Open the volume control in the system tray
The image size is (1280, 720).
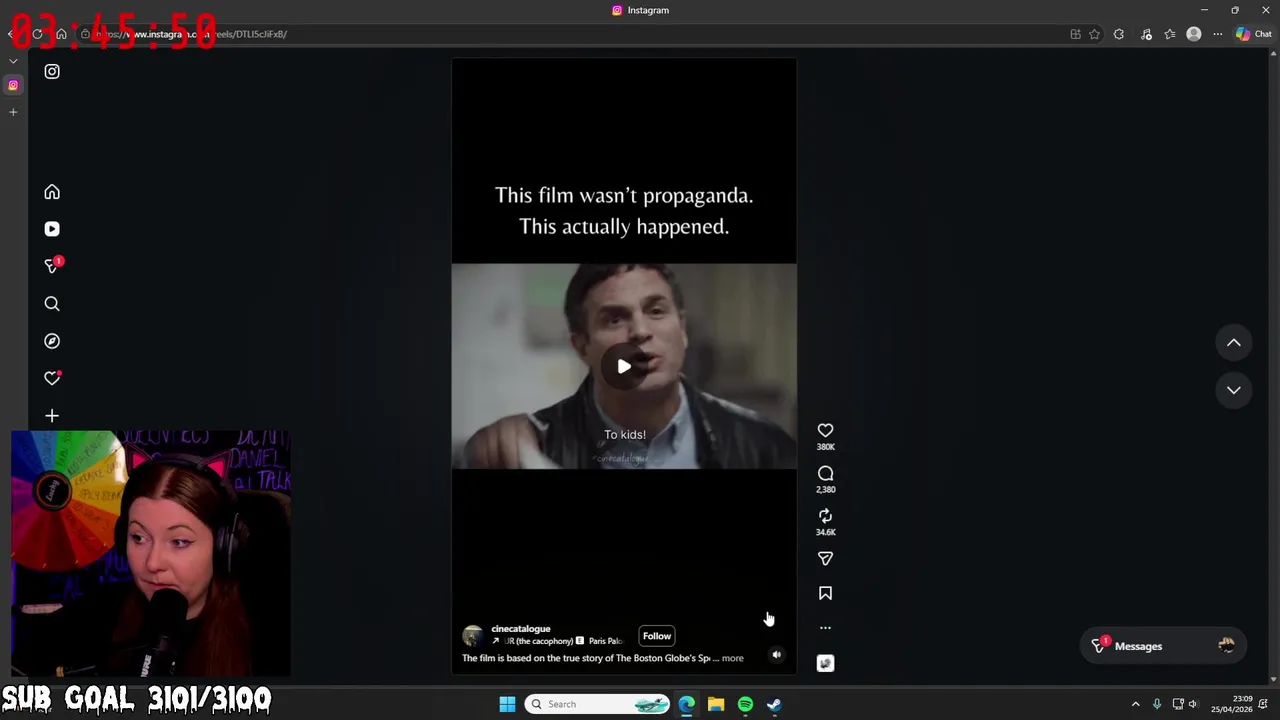(x=1192, y=704)
